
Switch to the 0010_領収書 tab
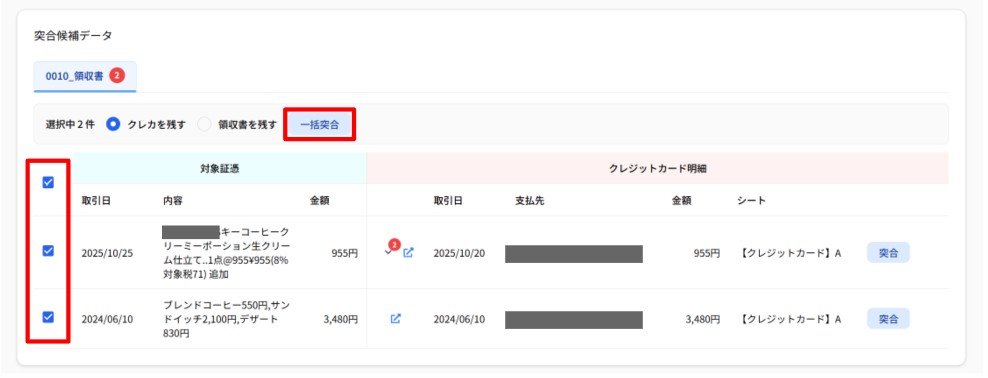(x=85, y=76)
